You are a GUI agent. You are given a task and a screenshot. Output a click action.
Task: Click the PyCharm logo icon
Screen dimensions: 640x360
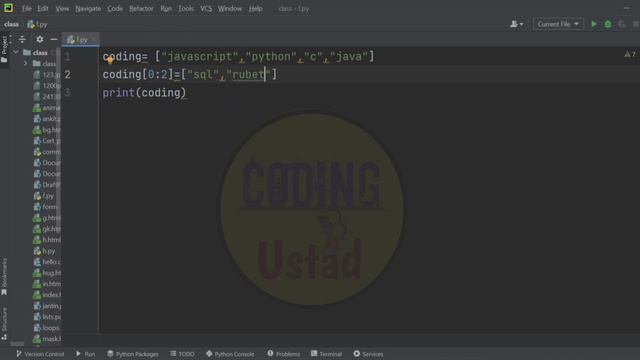pyautogui.click(x=8, y=8)
